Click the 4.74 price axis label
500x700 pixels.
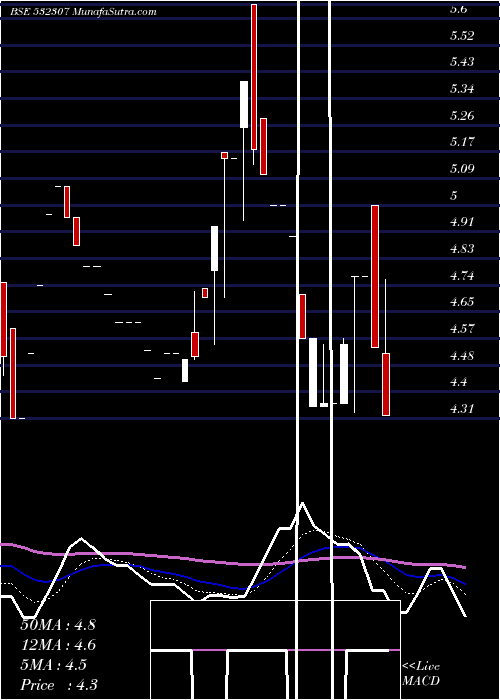[462, 275]
